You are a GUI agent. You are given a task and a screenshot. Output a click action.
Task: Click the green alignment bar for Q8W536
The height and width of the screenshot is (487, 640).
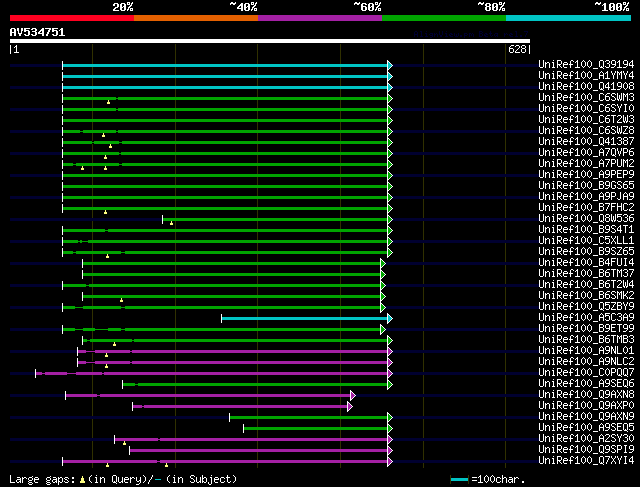(x=275, y=220)
